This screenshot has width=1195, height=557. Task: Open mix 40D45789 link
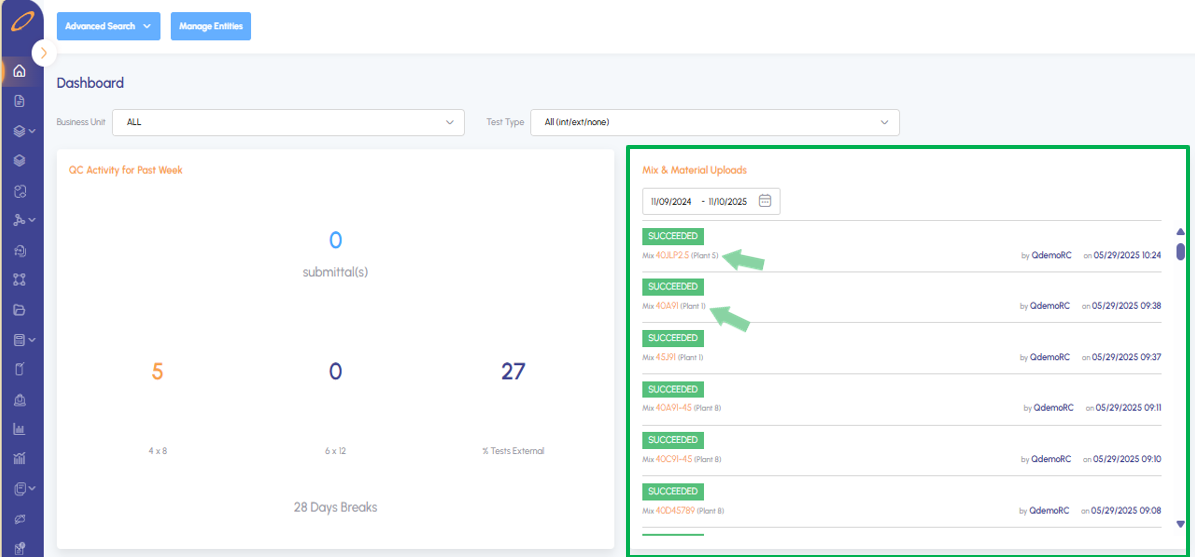[675, 510]
